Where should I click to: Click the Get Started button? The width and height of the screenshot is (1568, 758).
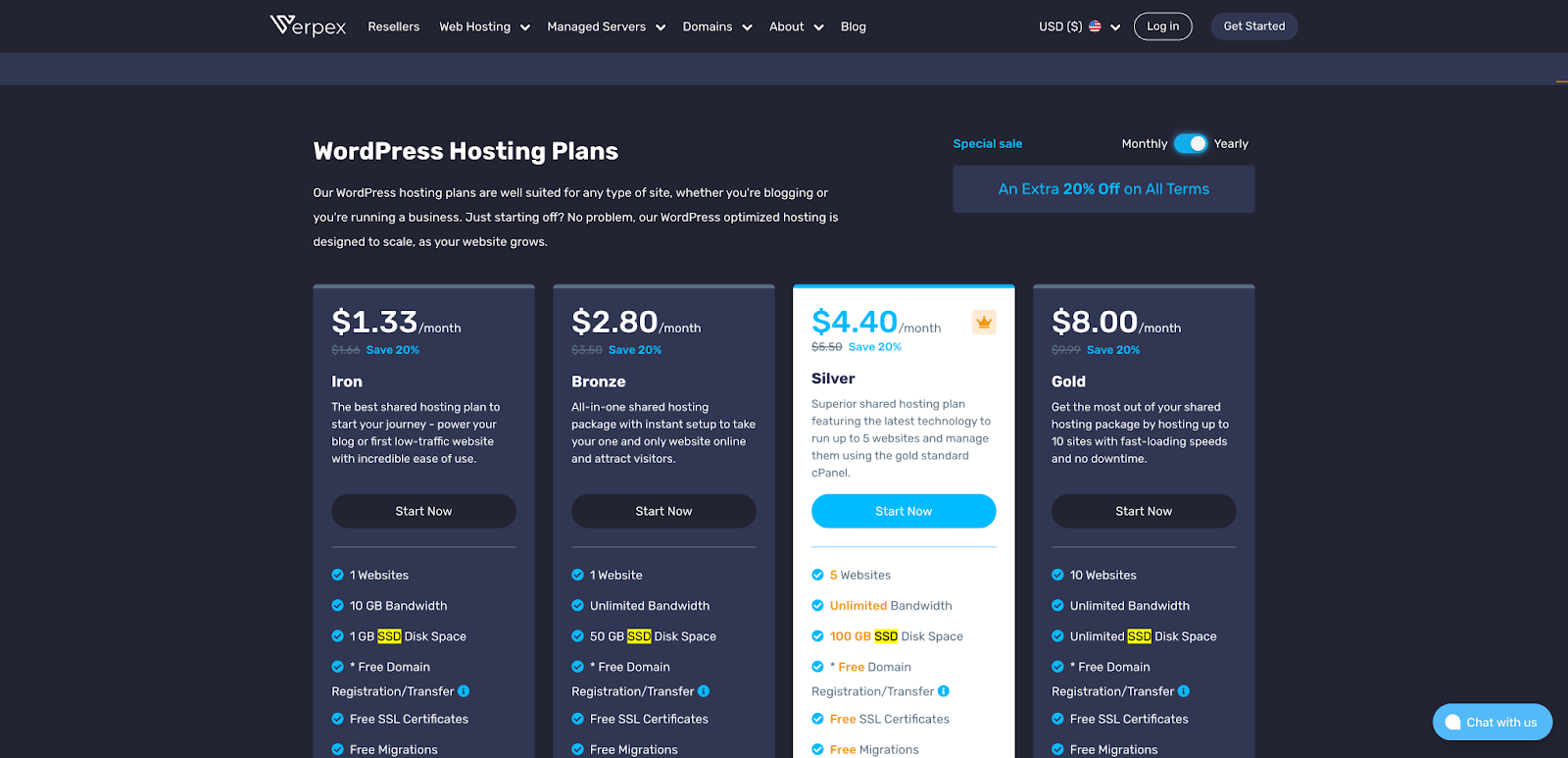click(x=1253, y=26)
